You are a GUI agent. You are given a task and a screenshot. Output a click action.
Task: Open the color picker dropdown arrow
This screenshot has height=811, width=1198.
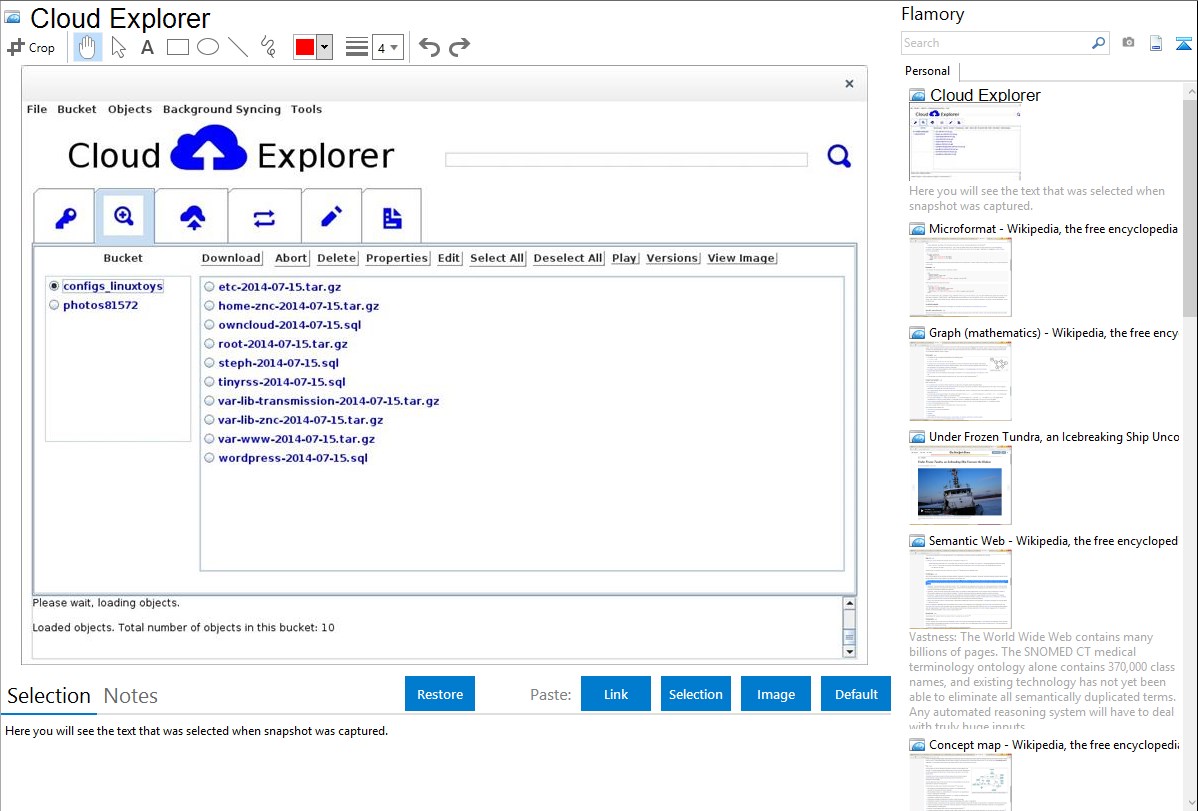click(x=324, y=47)
